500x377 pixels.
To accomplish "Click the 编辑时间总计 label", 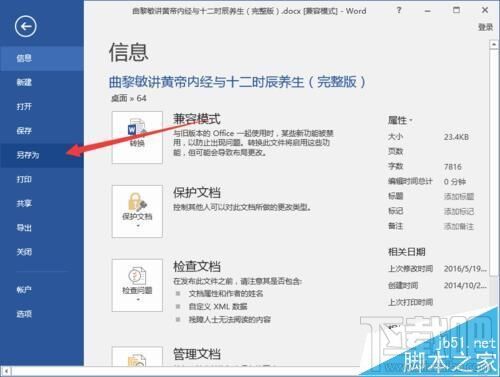I will [410, 181].
